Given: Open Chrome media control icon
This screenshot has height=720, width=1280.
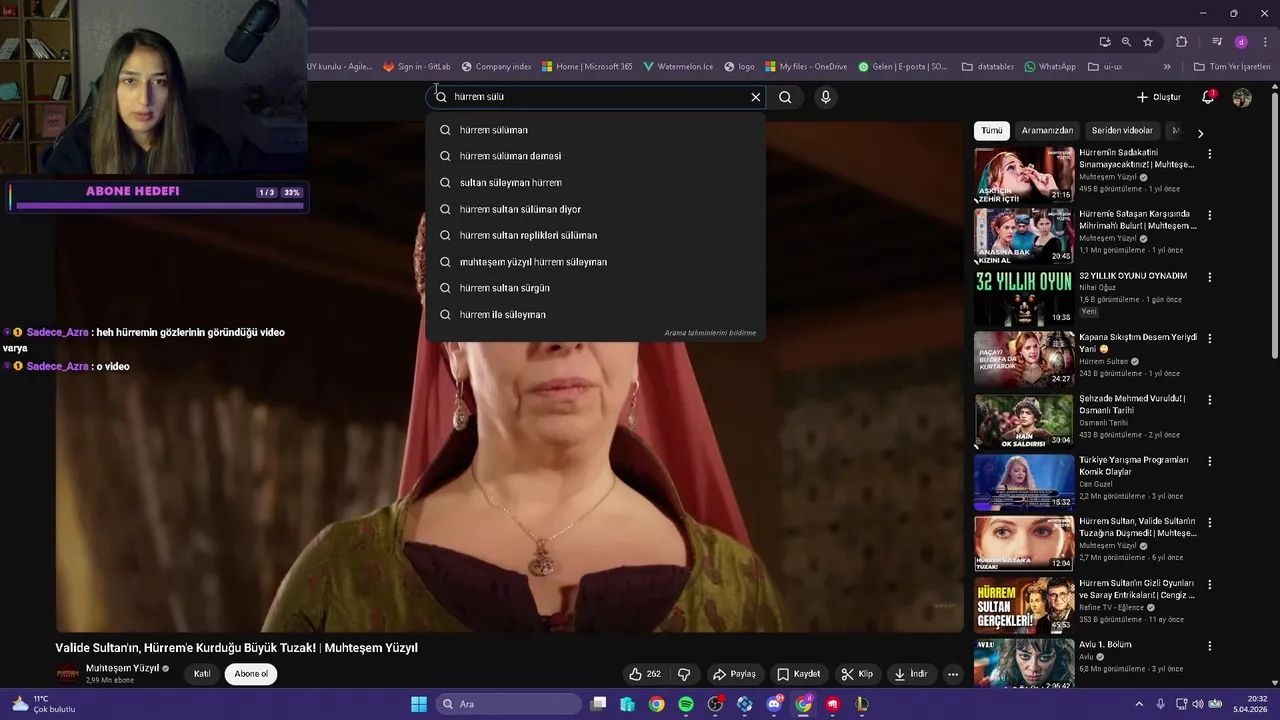Looking at the screenshot, I should click(x=1217, y=42).
